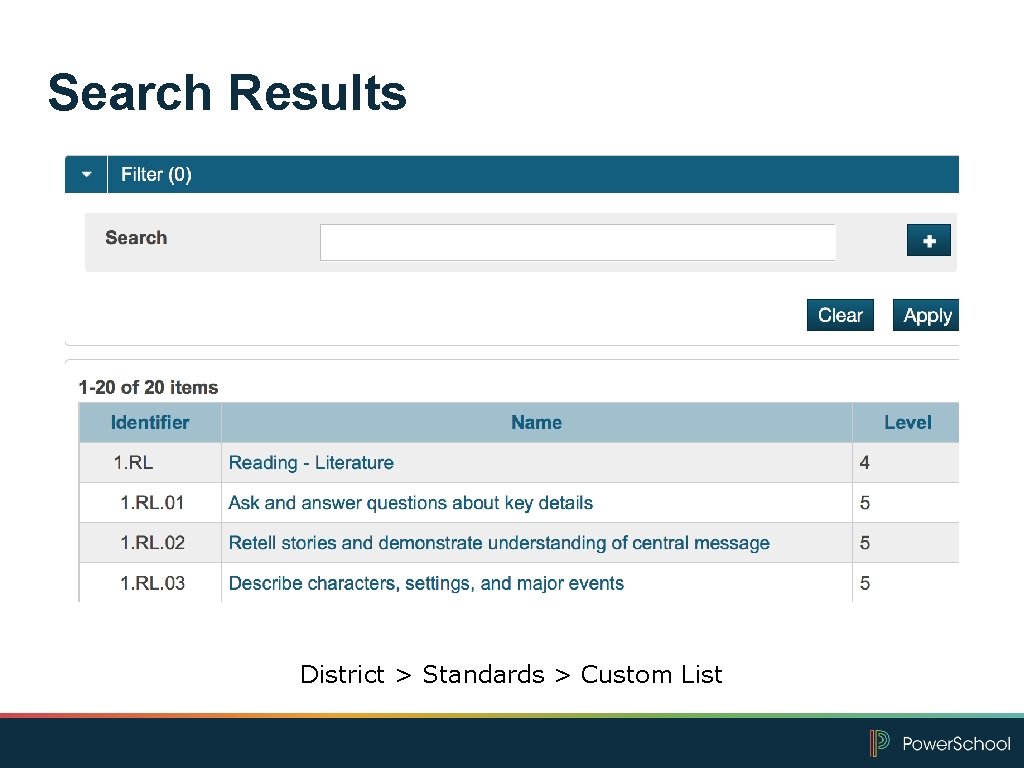Image resolution: width=1024 pixels, height=768 pixels.
Task: Click the Custom List breadcrumb entry
Action: [x=651, y=674]
